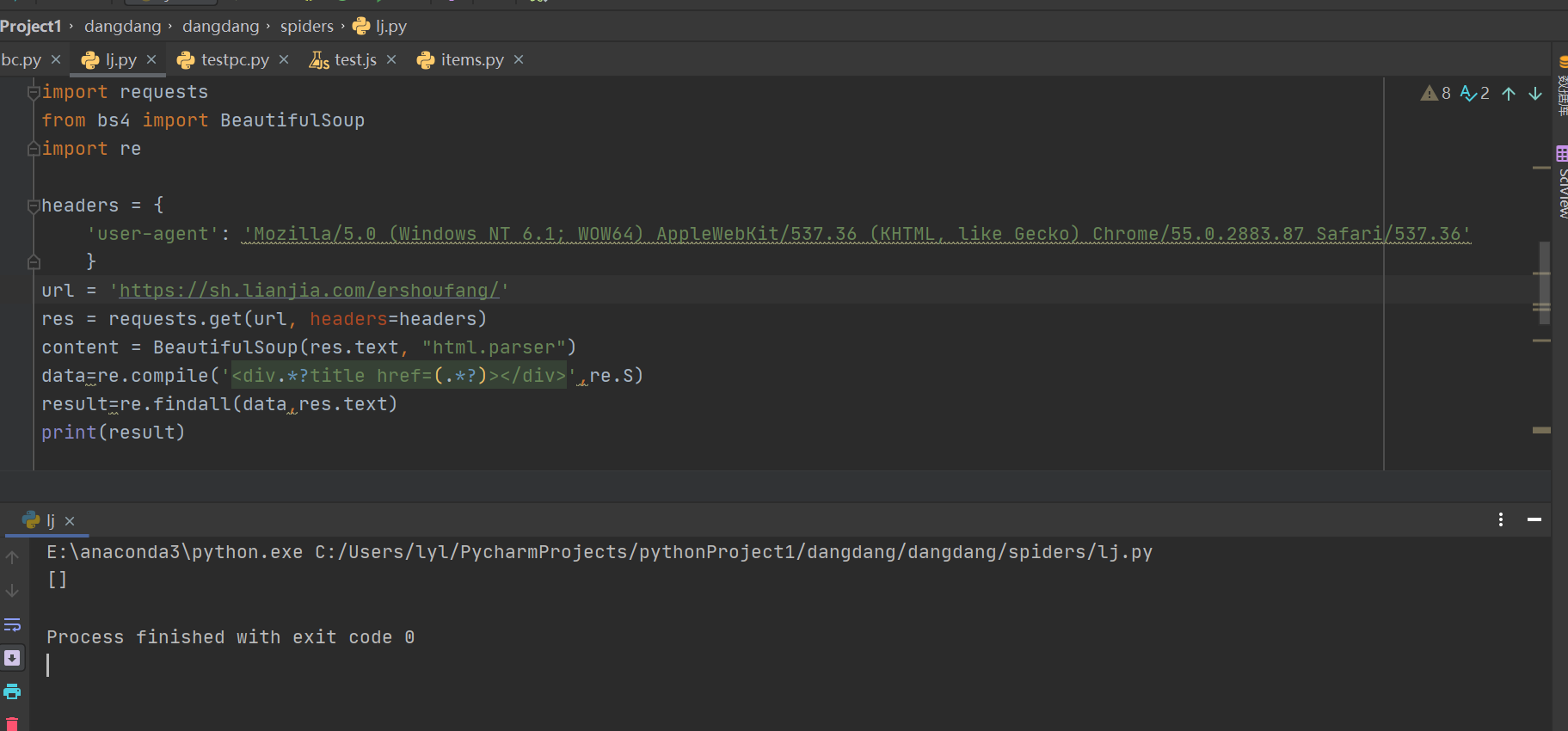The image size is (1568, 731).
Task: Clear console with the trash icon
Action: pos(12,723)
